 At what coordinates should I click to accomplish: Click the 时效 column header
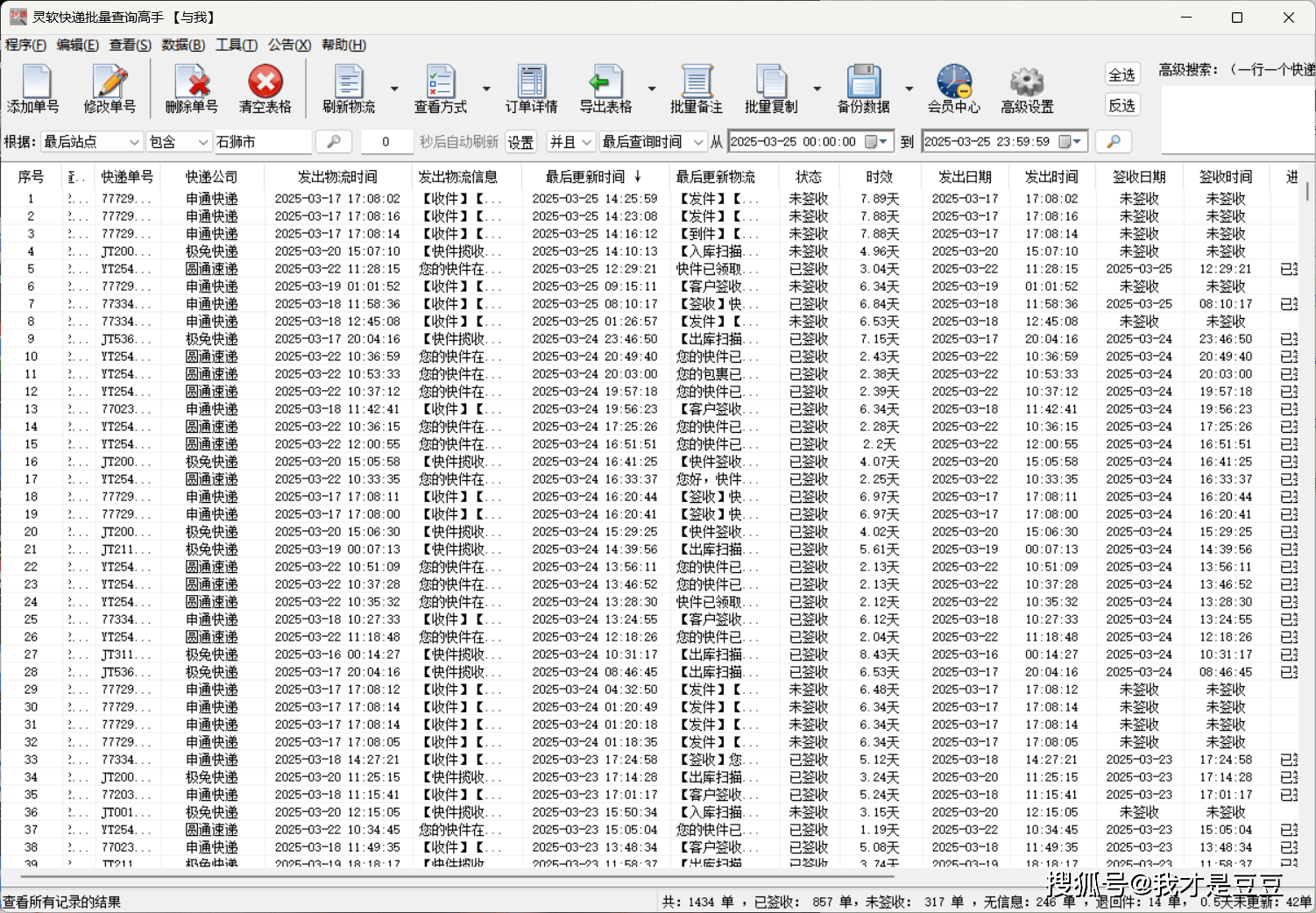click(x=879, y=177)
